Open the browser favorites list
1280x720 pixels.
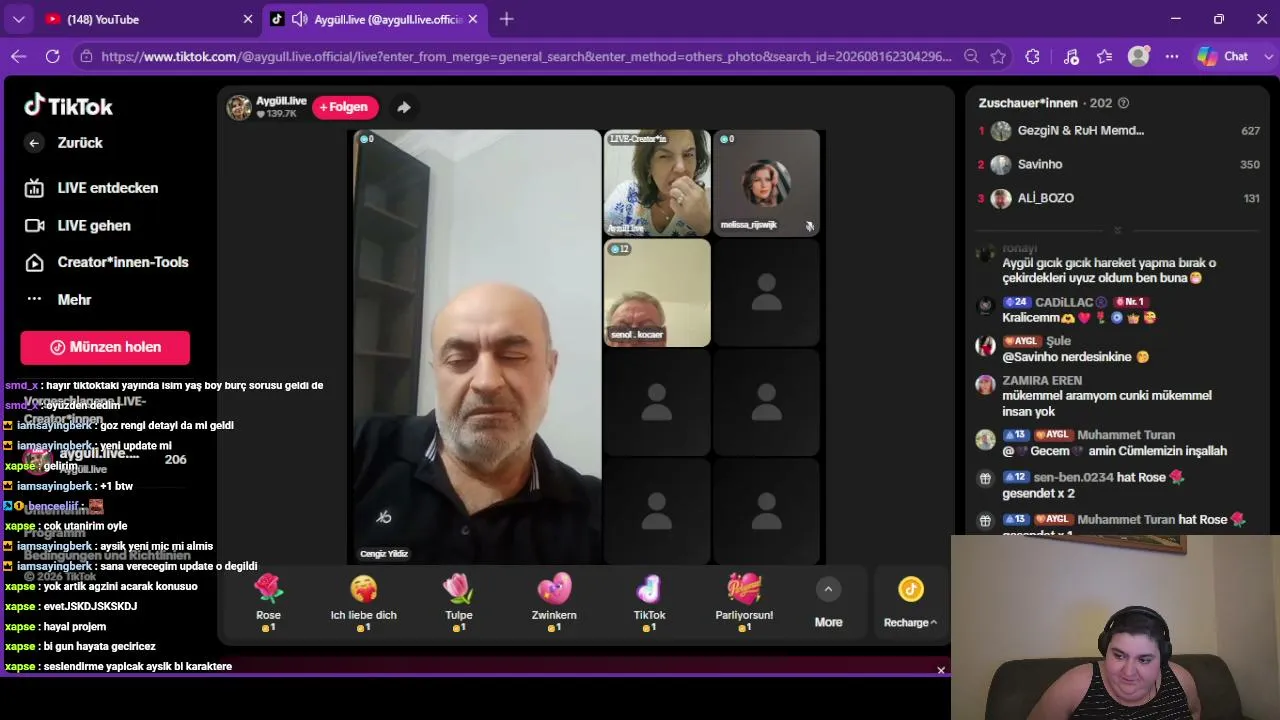point(1104,57)
